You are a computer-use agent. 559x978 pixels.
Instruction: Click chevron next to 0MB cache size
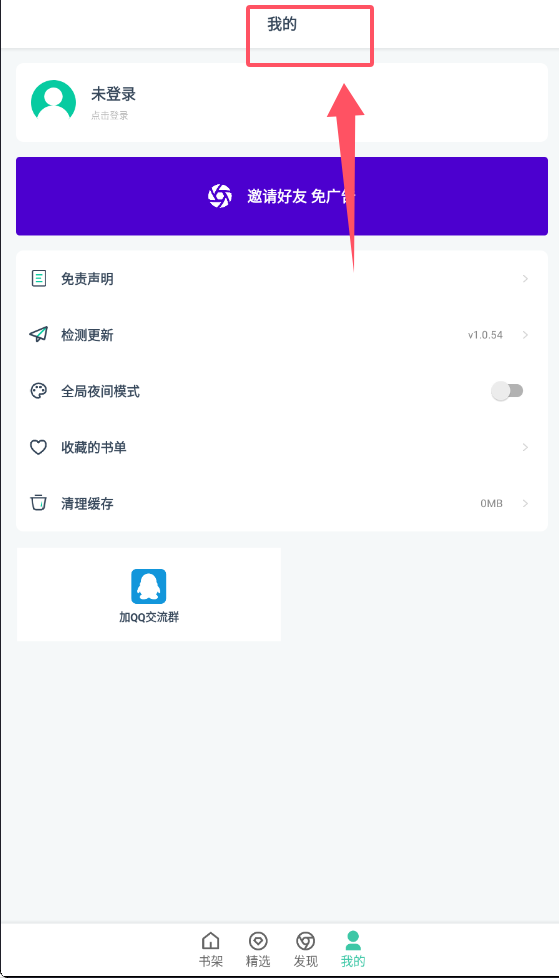click(x=526, y=503)
